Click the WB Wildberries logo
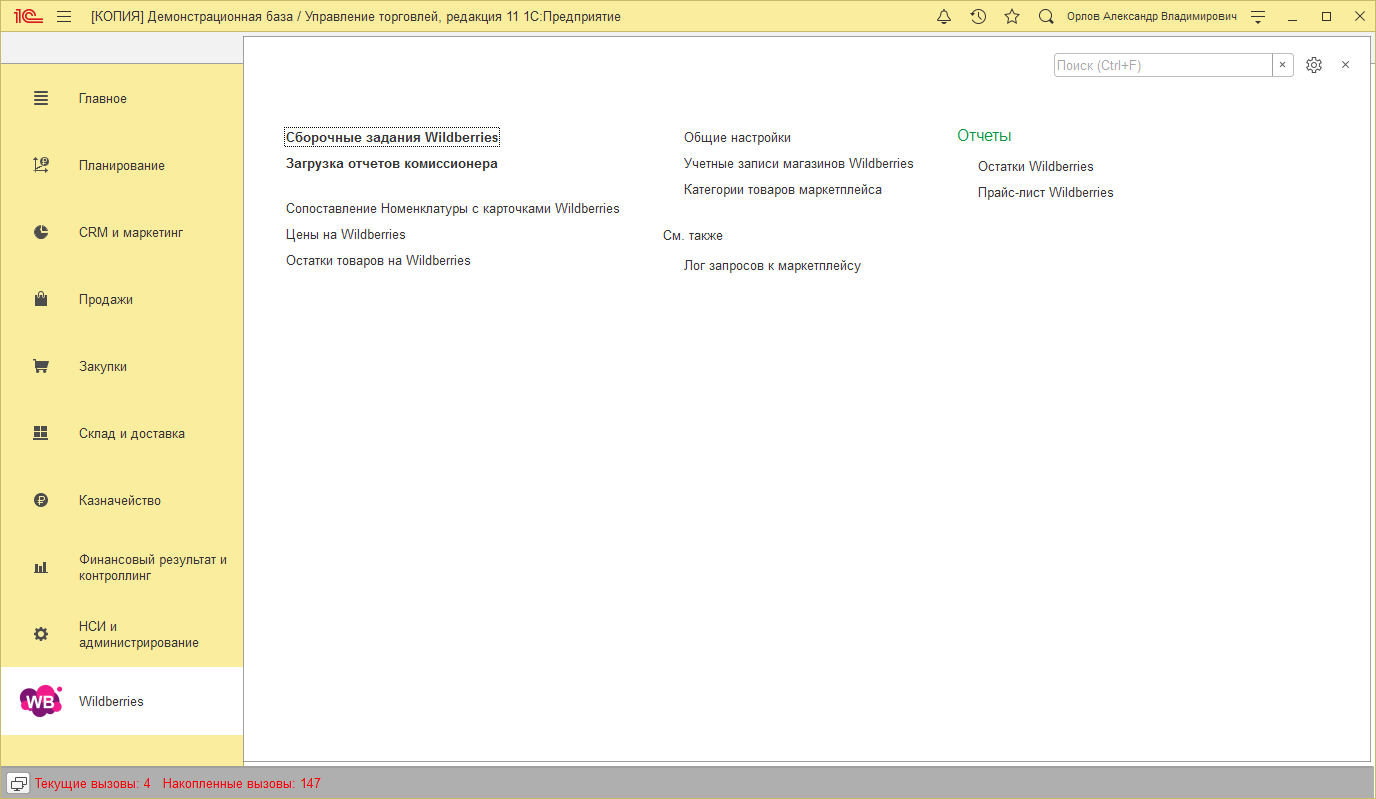Screen dimensions: 1376x799 pyautogui.click(x=41, y=701)
